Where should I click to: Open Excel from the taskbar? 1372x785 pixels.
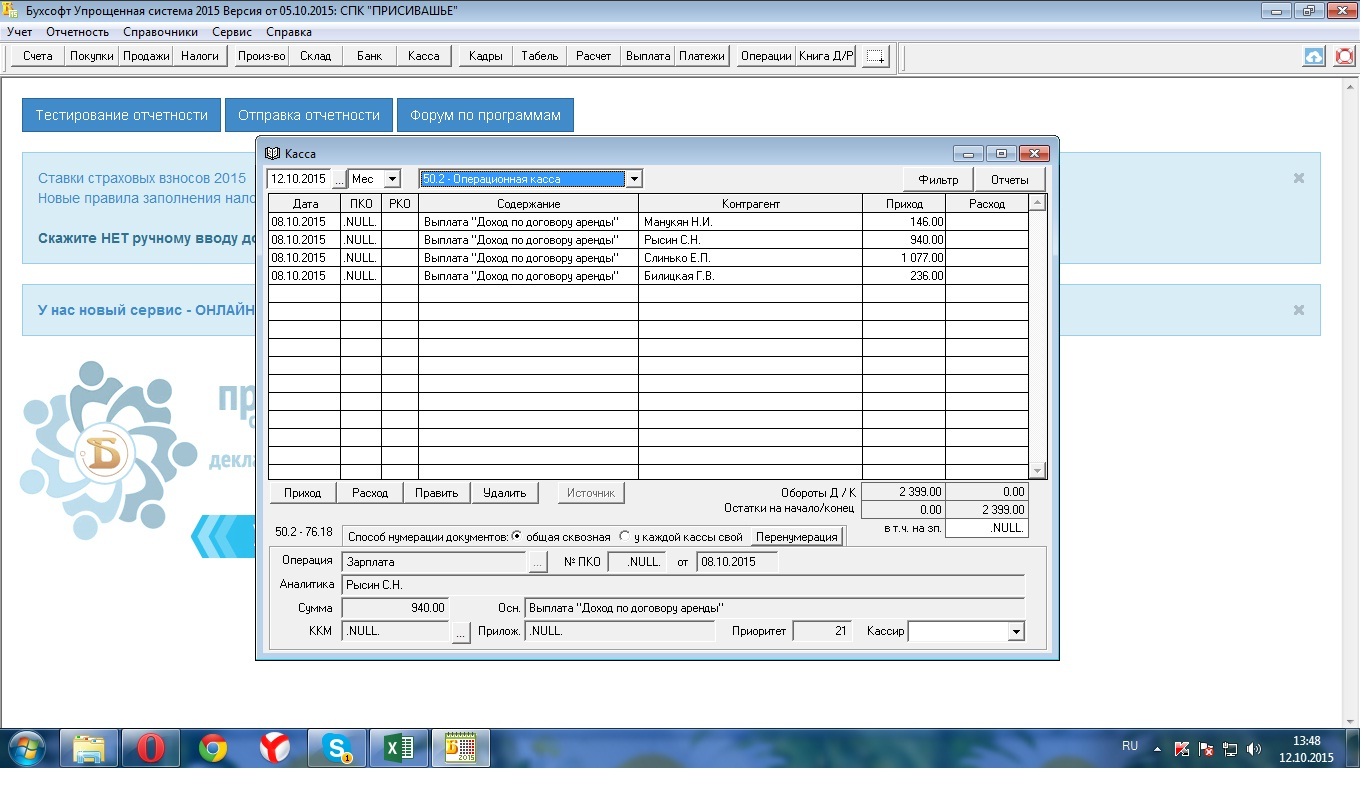coord(398,747)
